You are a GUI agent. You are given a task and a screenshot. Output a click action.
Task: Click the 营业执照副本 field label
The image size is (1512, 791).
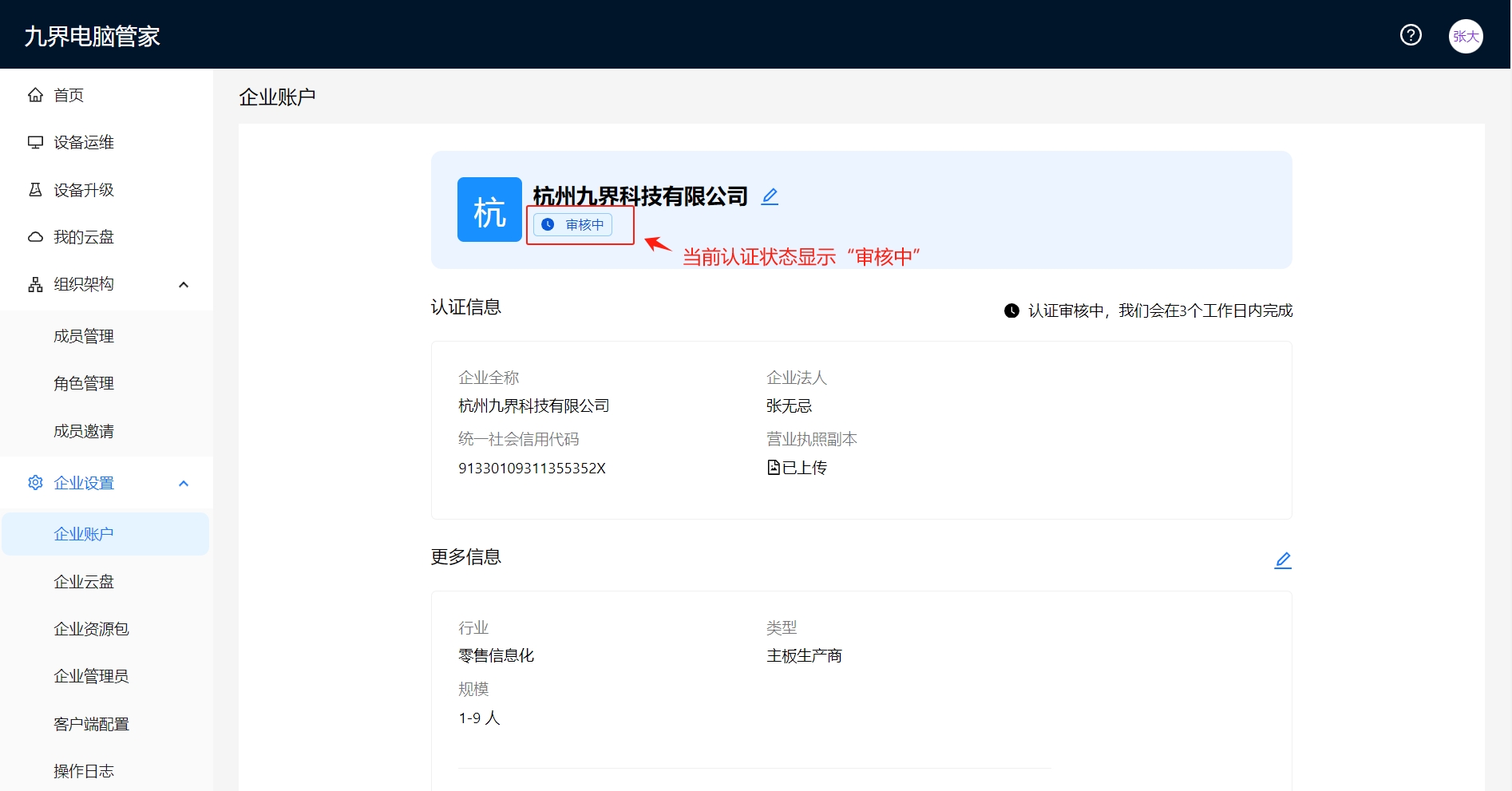tap(811, 439)
